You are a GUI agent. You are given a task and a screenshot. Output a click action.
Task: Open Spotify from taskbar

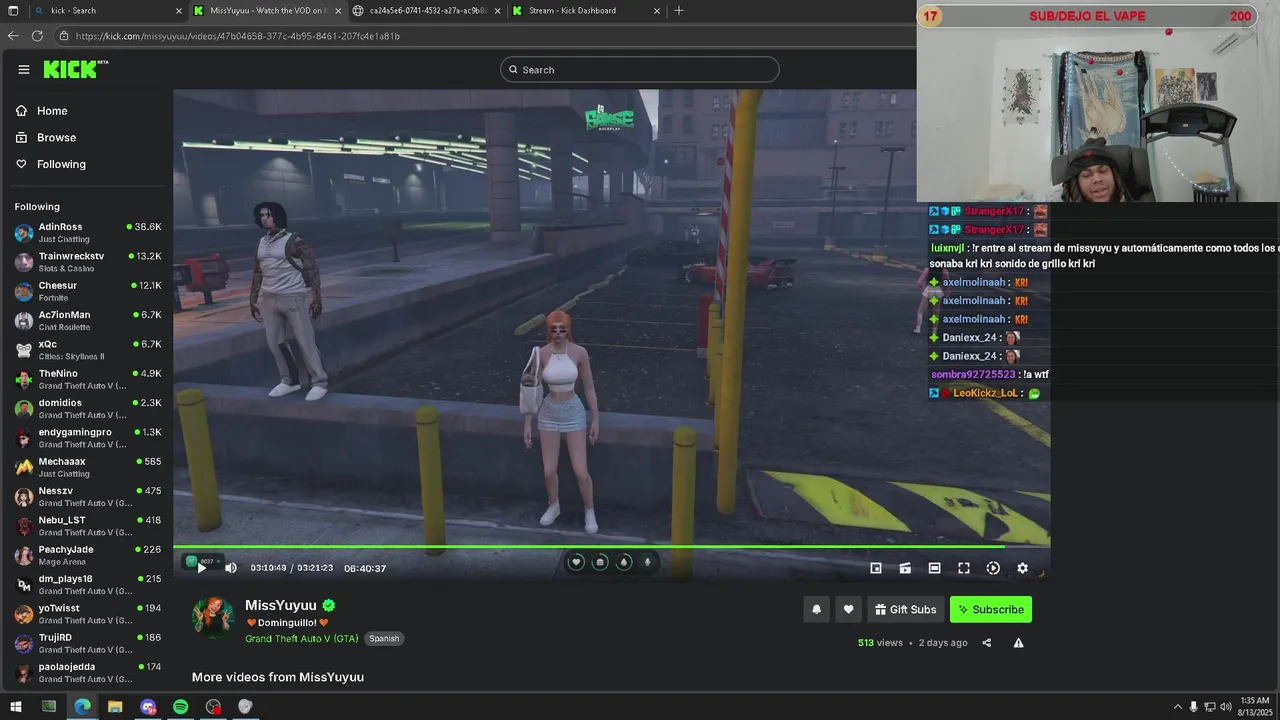180,707
